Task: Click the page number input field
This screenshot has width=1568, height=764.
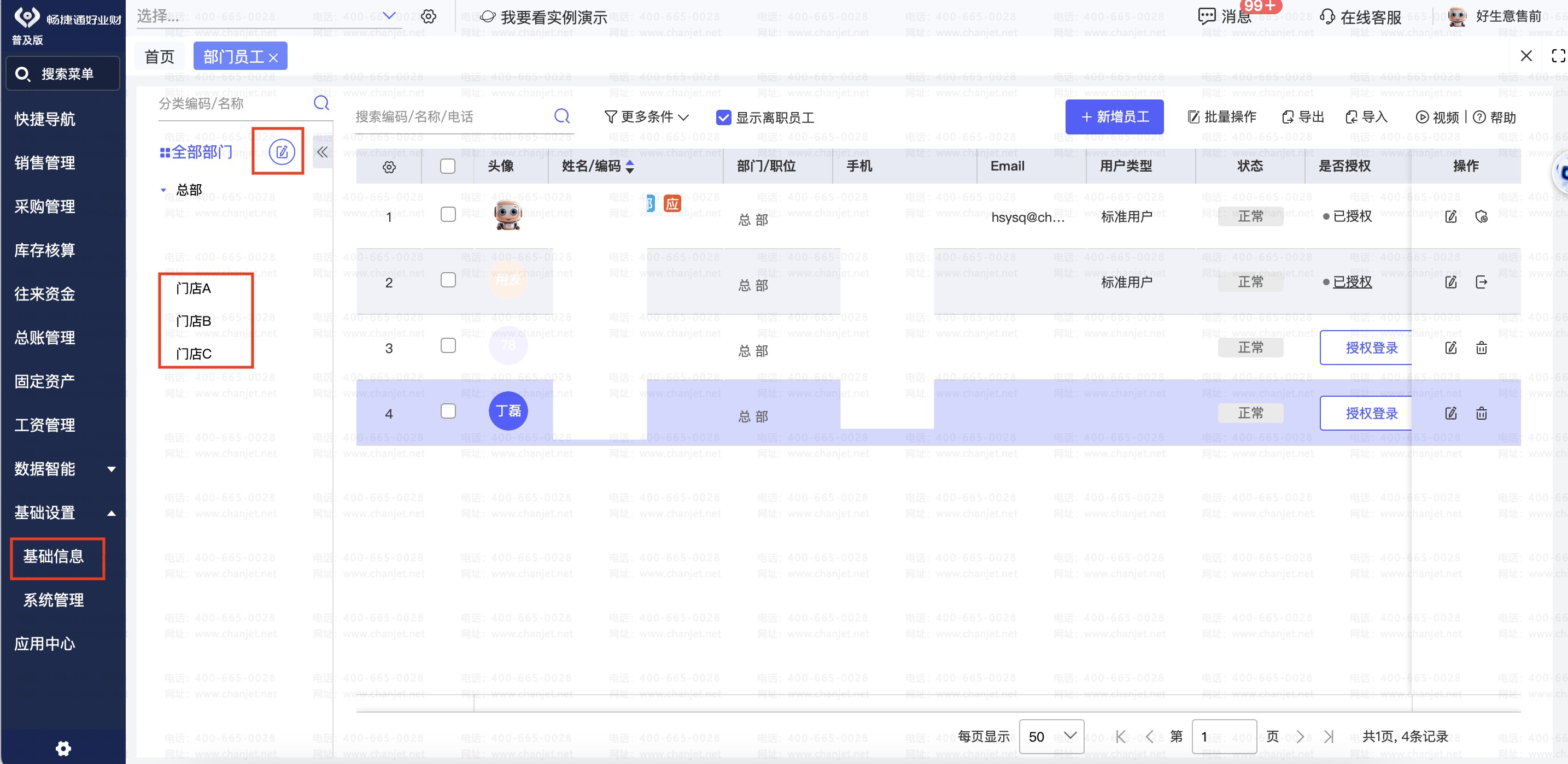Action: tap(1224, 737)
